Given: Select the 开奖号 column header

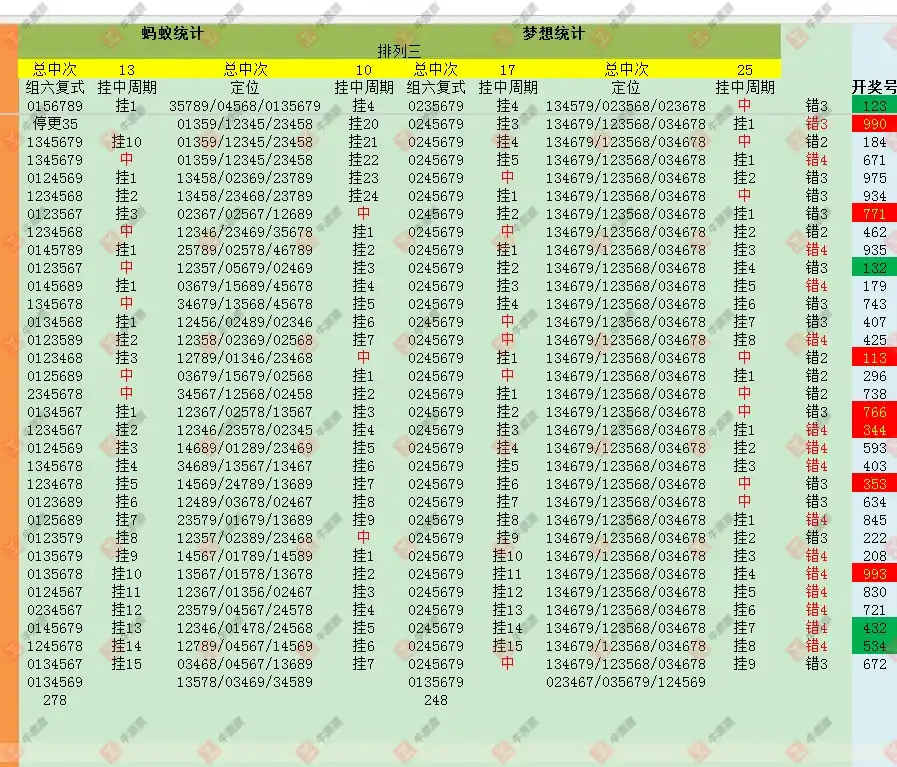Looking at the screenshot, I should [874, 87].
